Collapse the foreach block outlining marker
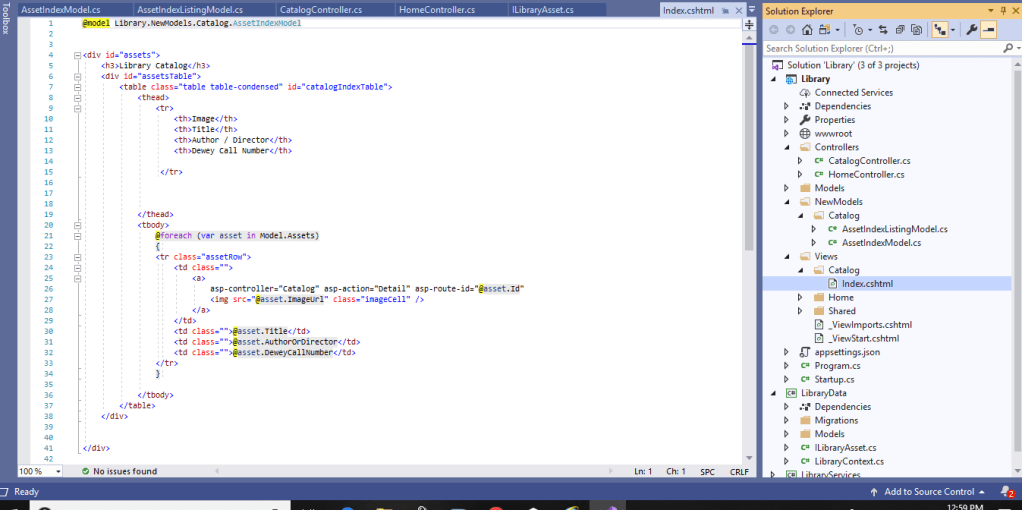Image resolution: width=1022 pixels, height=510 pixels. [76, 236]
